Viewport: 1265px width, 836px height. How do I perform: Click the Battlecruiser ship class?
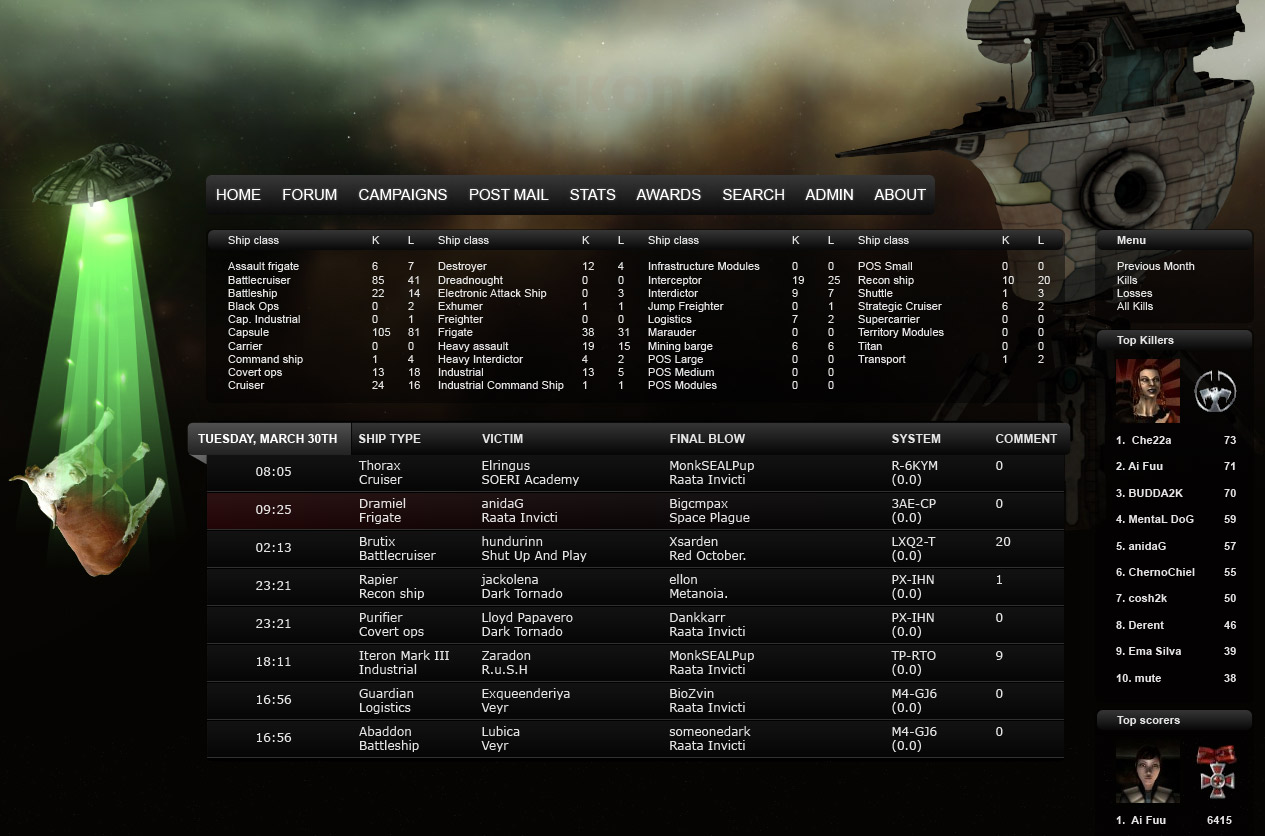point(259,280)
